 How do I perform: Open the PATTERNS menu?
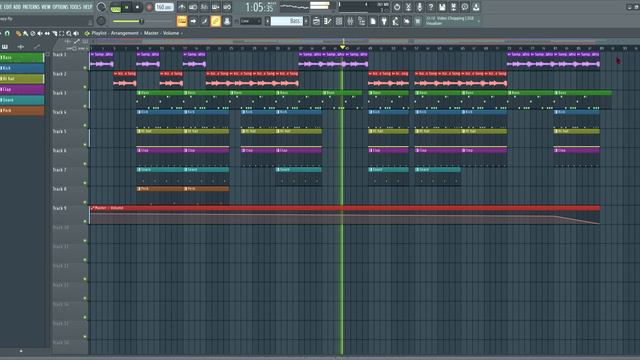tap(31, 7)
